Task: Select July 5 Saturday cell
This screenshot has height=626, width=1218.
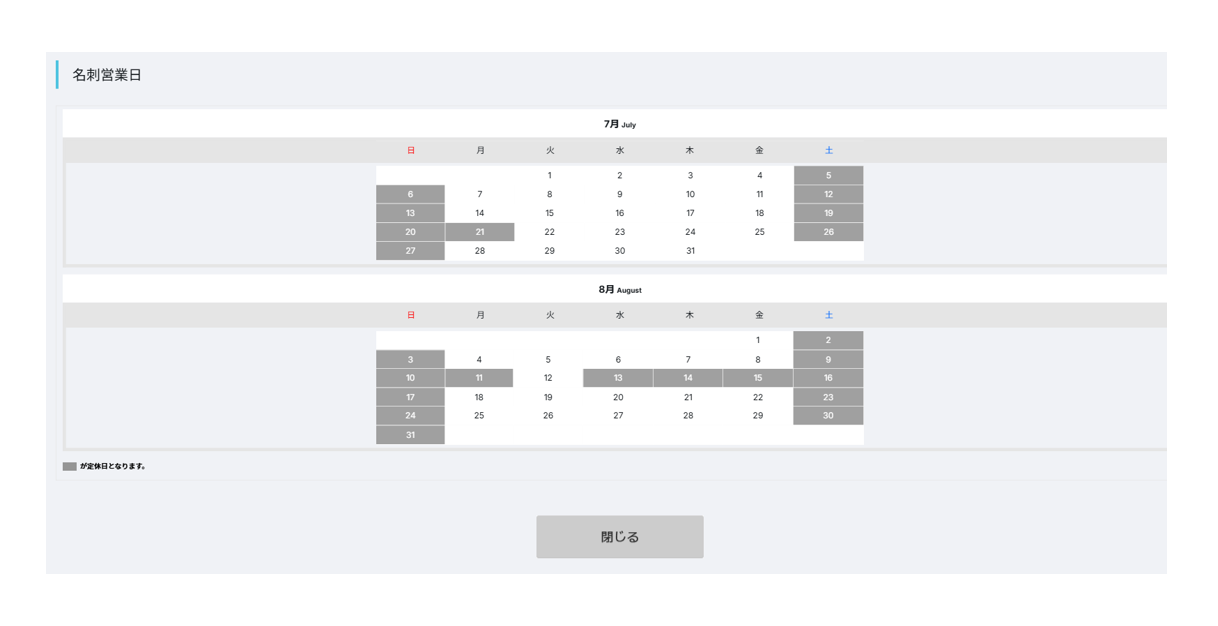Action: click(828, 175)
